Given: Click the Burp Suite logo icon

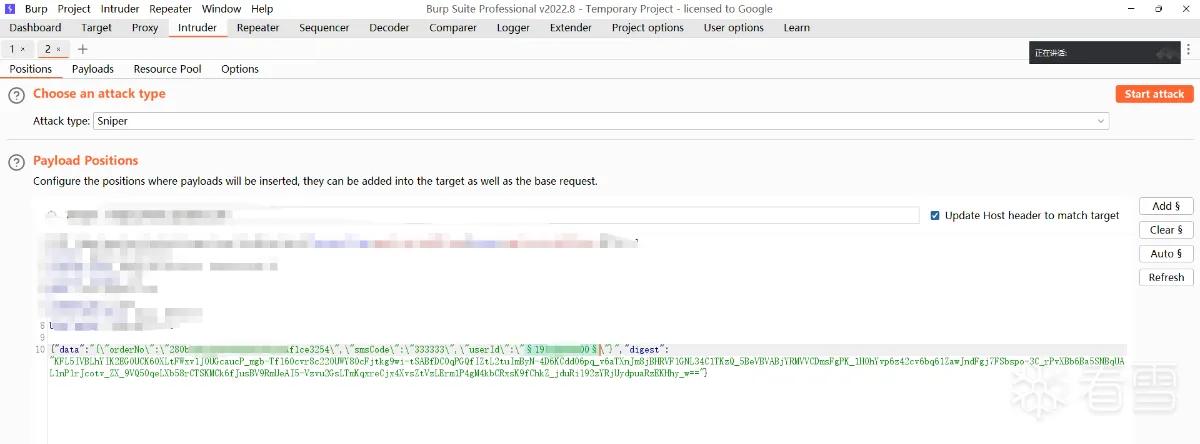Looking at the screenshot, I should pyautogui.click(x=10, y=9).
